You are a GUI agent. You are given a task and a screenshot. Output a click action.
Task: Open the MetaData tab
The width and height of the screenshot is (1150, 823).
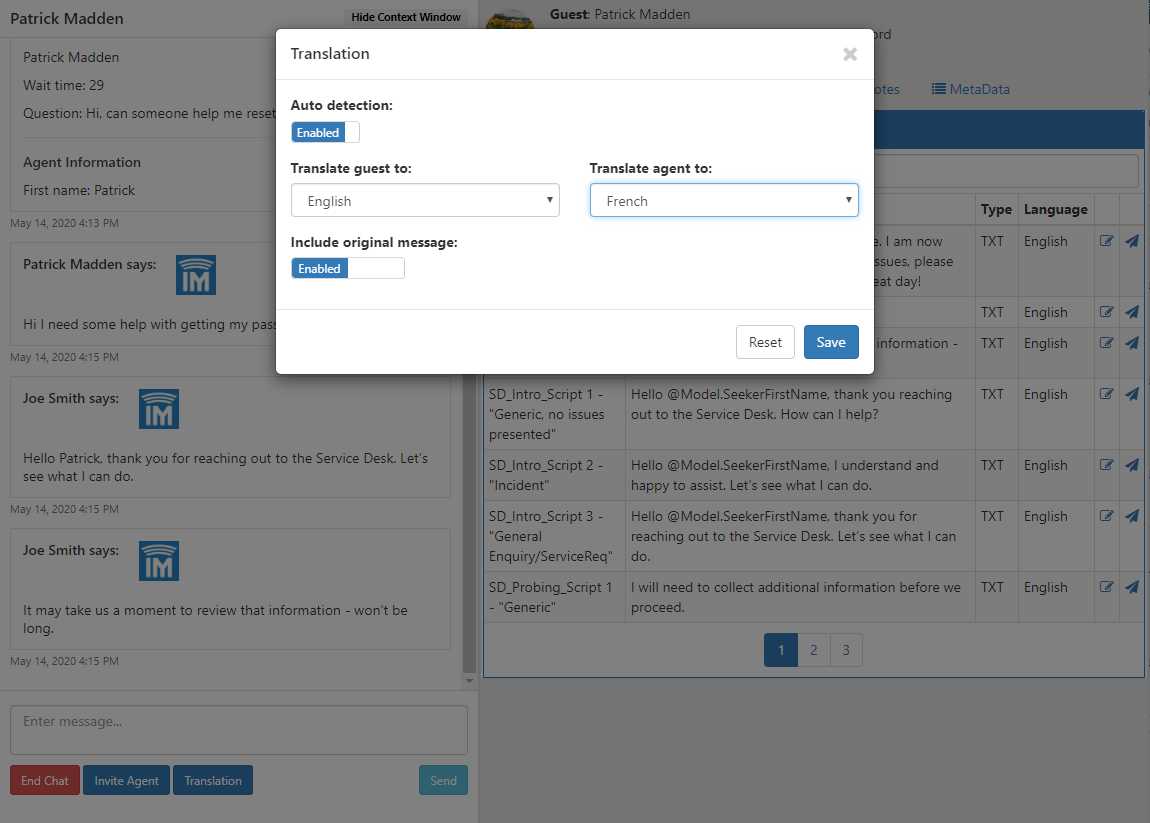(970, 89)
